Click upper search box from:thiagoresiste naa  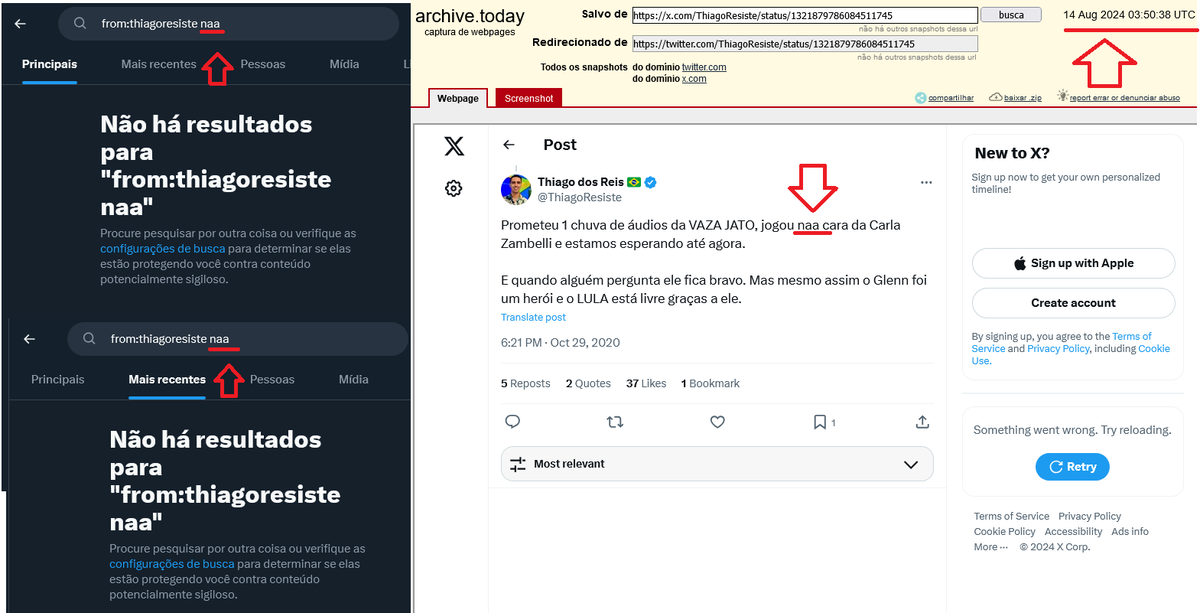[228, 24]
